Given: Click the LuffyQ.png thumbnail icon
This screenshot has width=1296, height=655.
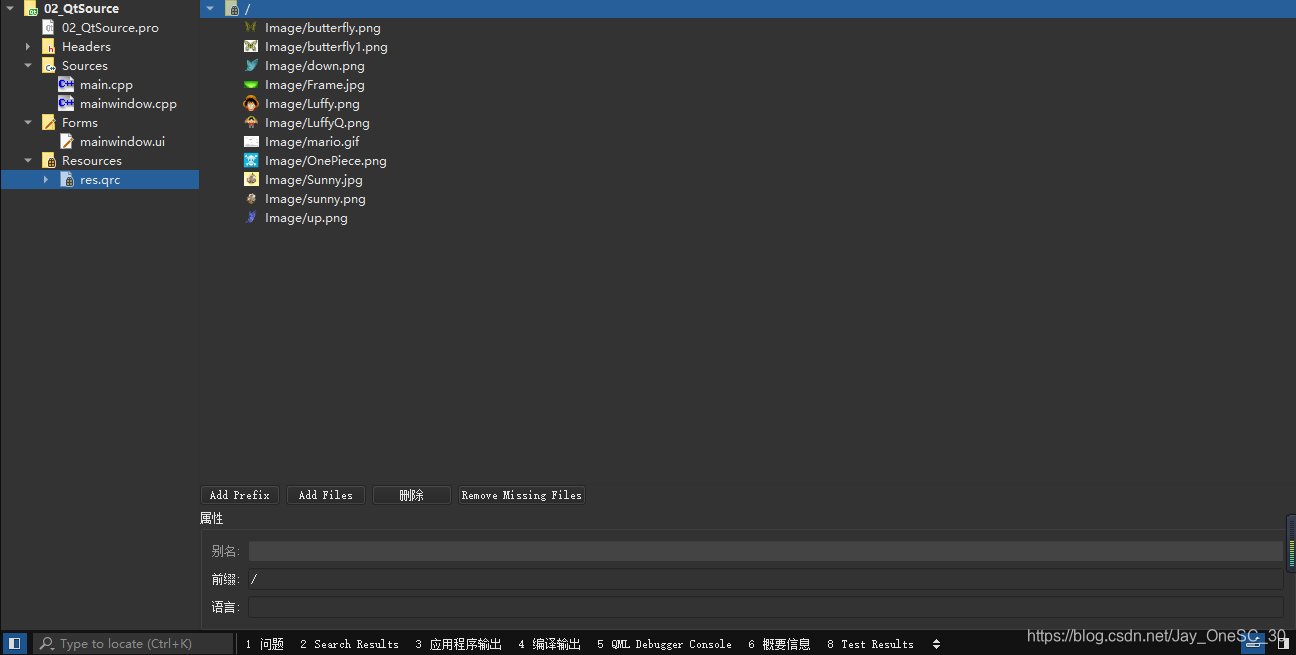Looking at the screenshot, I should (x=251, y=122).
